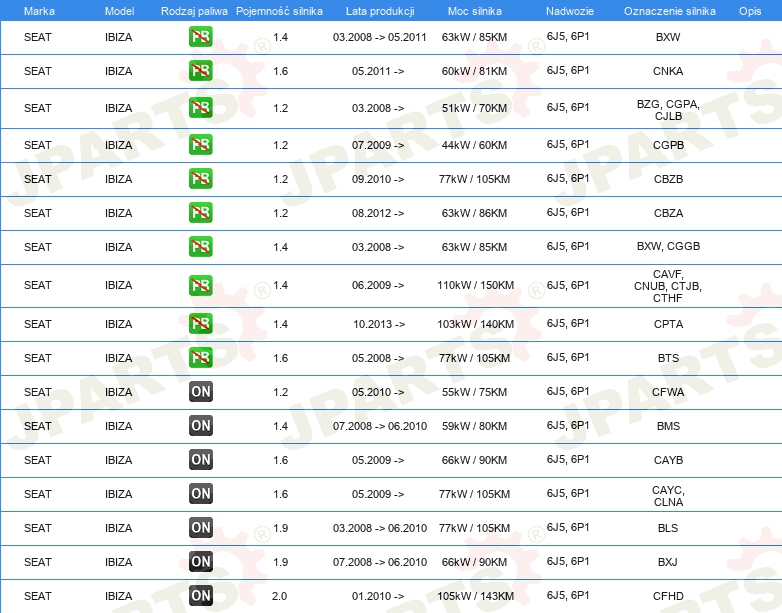
Task: Click petrol fuel icon in CPTA row
Action: (200, 324)
